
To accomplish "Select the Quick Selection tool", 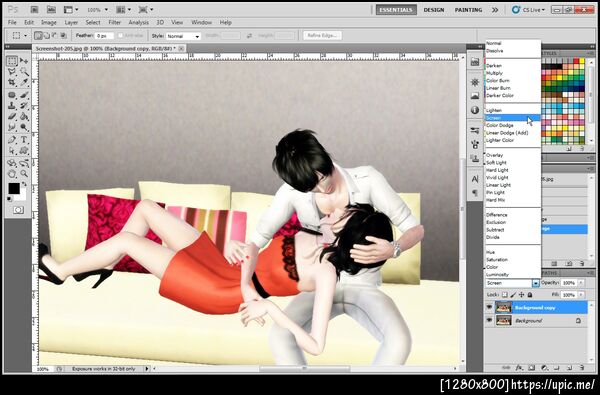I will point(24,72).
